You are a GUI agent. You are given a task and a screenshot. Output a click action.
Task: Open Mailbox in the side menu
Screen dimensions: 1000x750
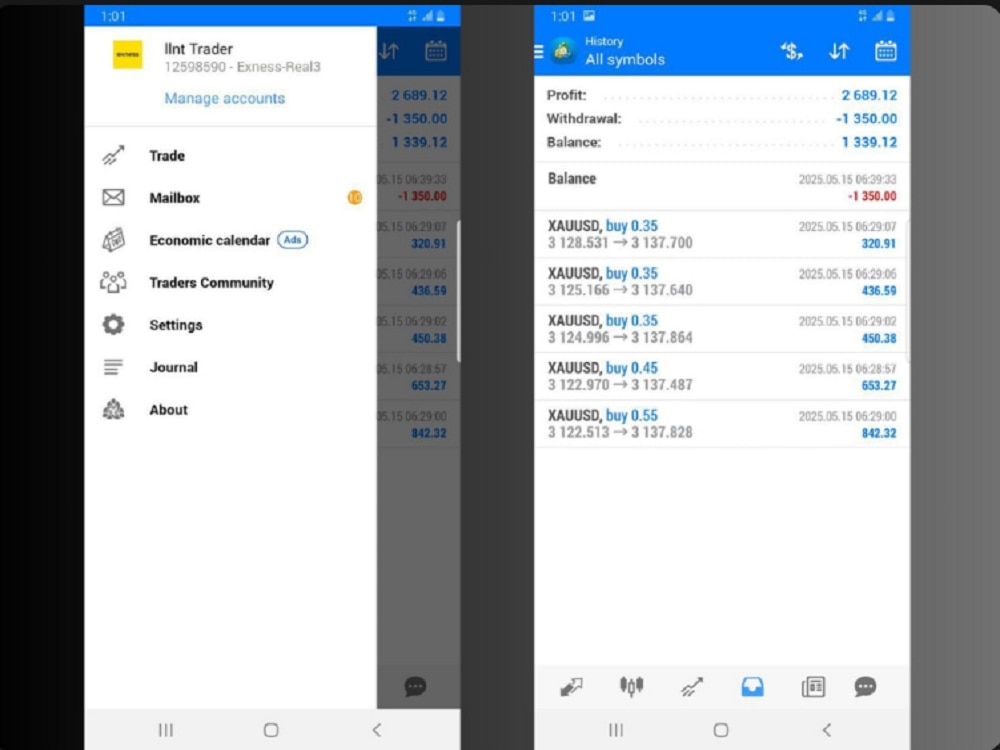[230, 198]
